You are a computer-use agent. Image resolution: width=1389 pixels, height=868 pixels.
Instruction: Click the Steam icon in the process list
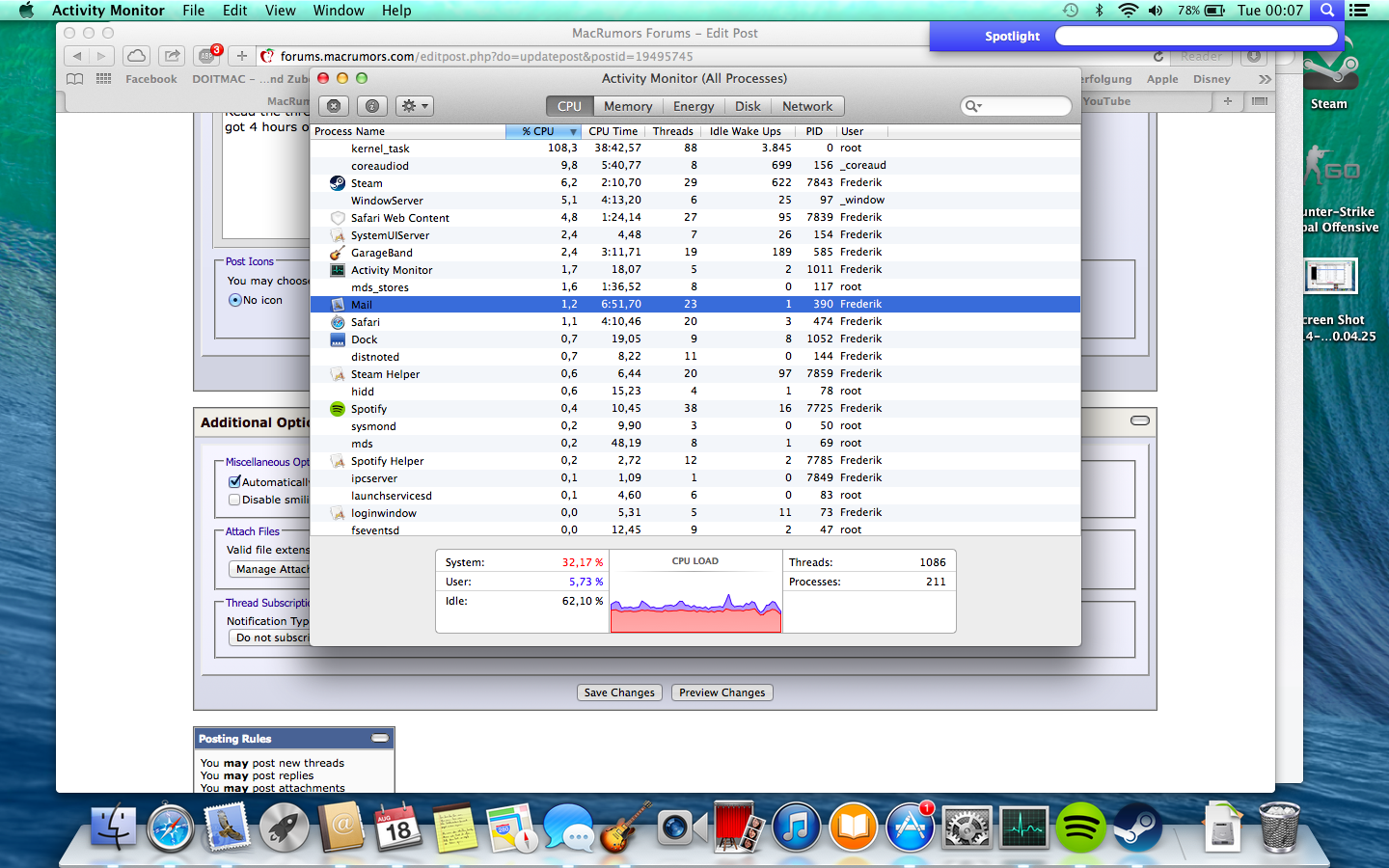point(338,183)
